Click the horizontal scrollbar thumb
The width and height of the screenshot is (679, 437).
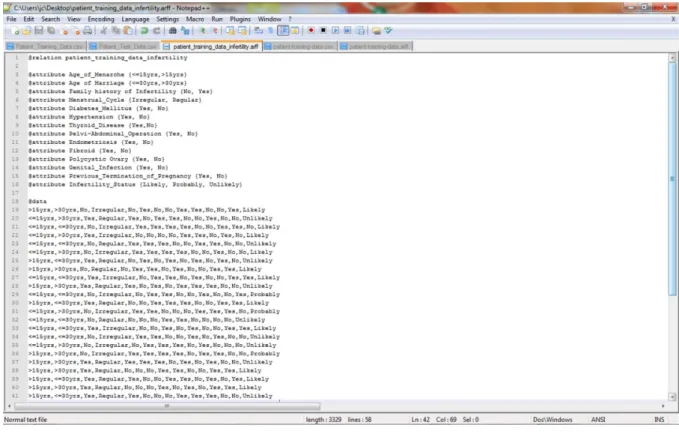pyautogui.click(x=167, y=406)
